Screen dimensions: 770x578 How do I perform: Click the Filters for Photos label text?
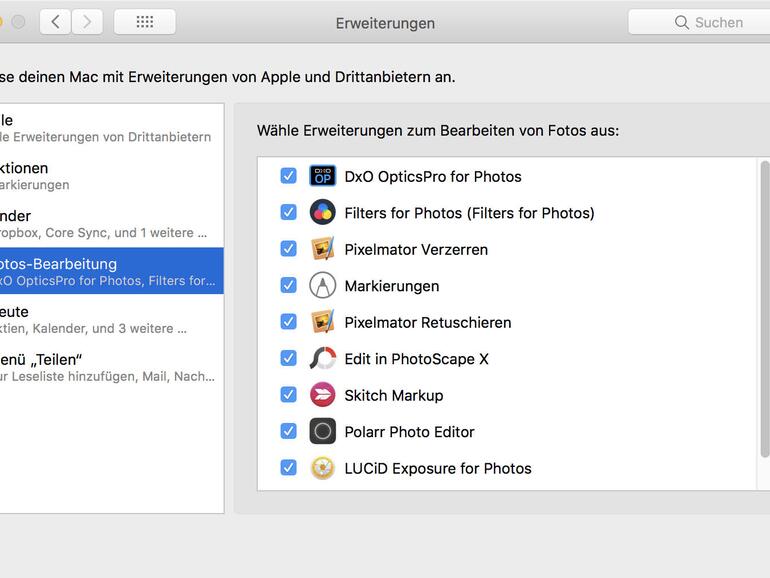(469, 213)
